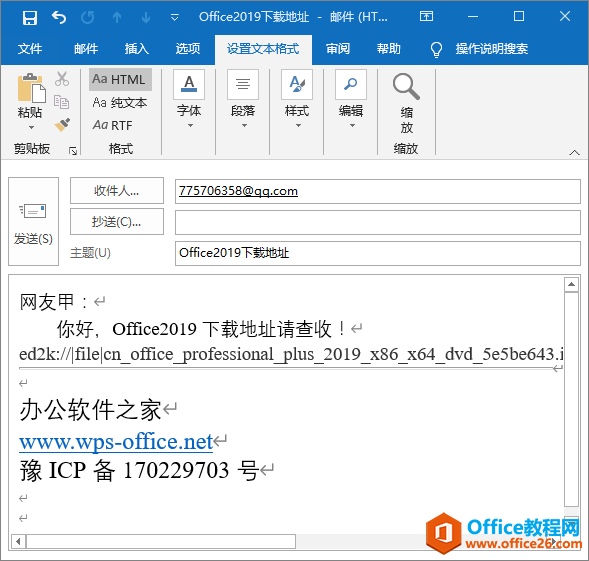Open the 样式 styles group

pos(297,85)
